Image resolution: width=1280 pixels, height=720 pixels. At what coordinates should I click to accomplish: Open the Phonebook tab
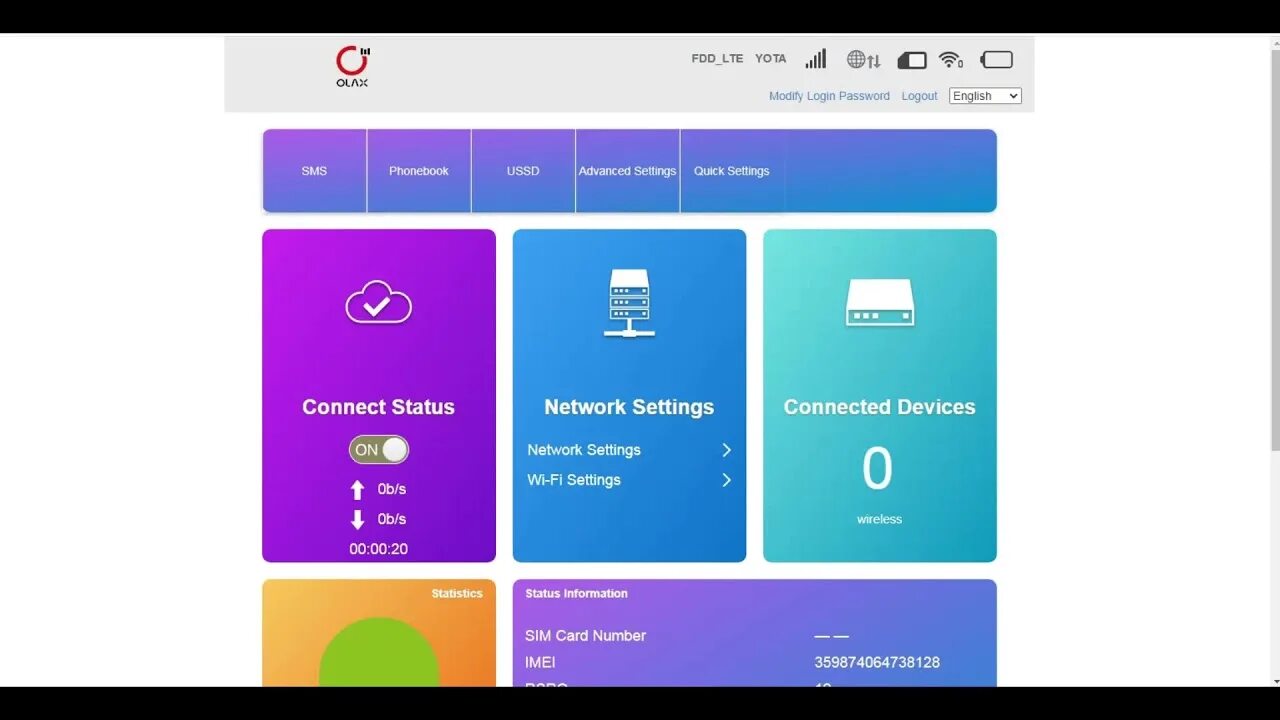[419, 171]
